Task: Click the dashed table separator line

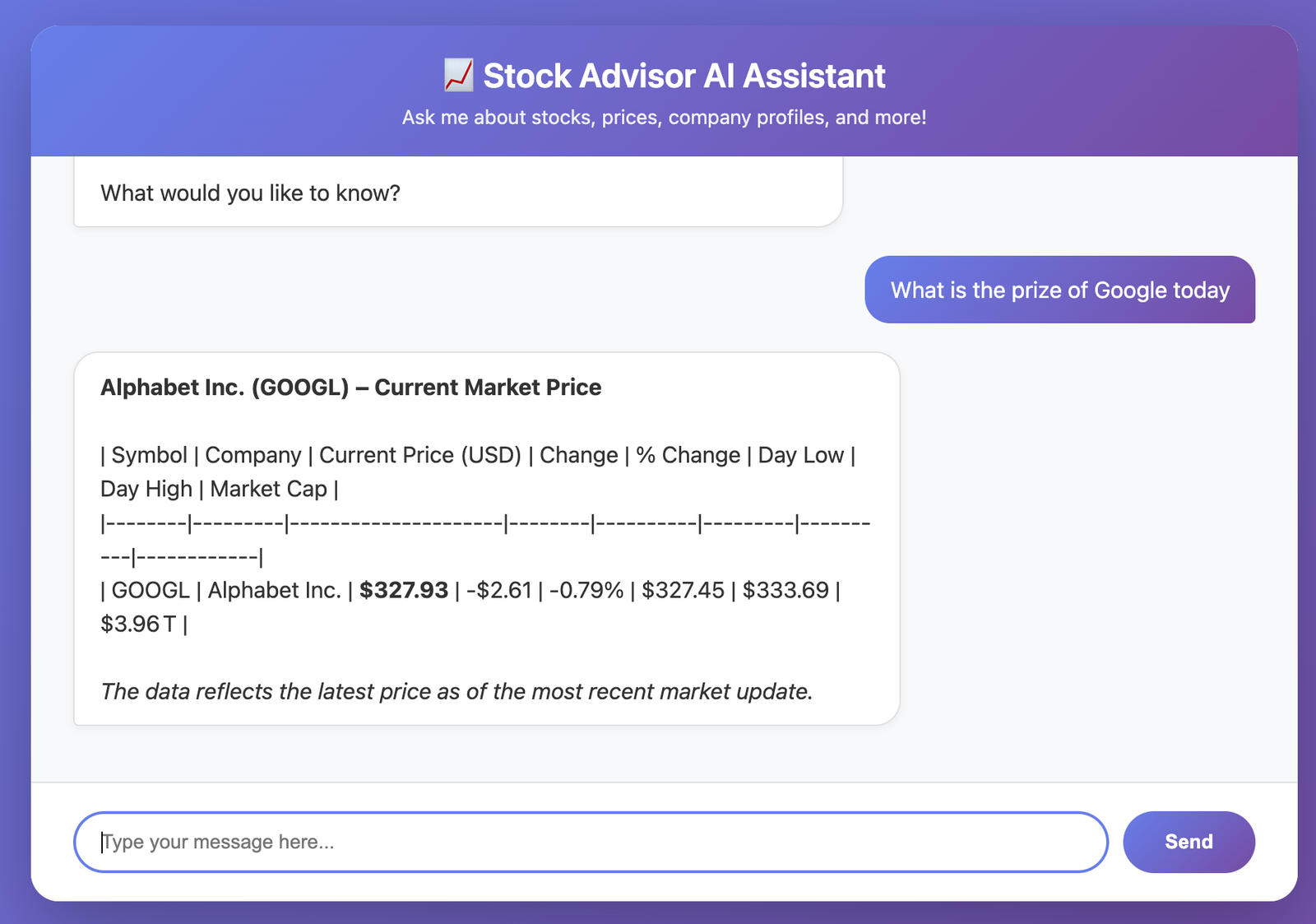Action: pyautogui.click(x=485, y=523)
